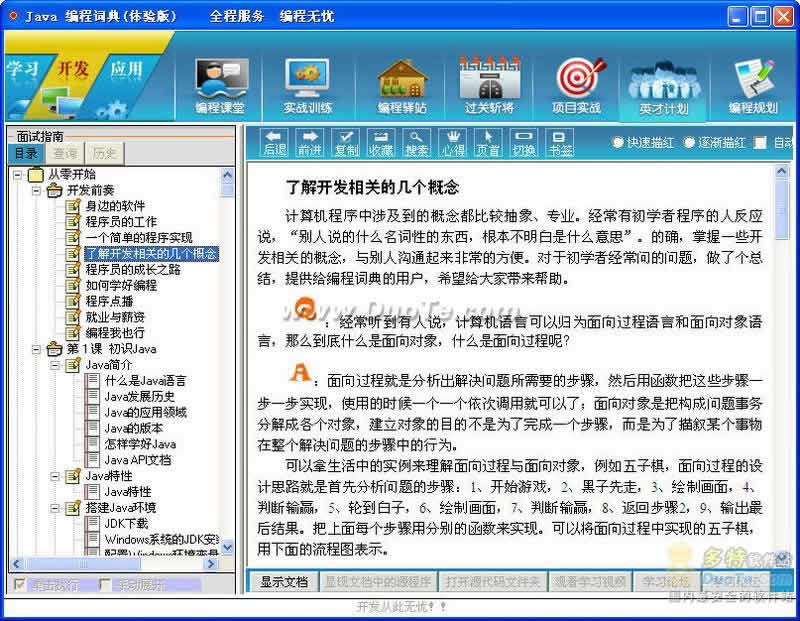Click the 收藏 favorites toolbar icon

(x=381, y=143)
